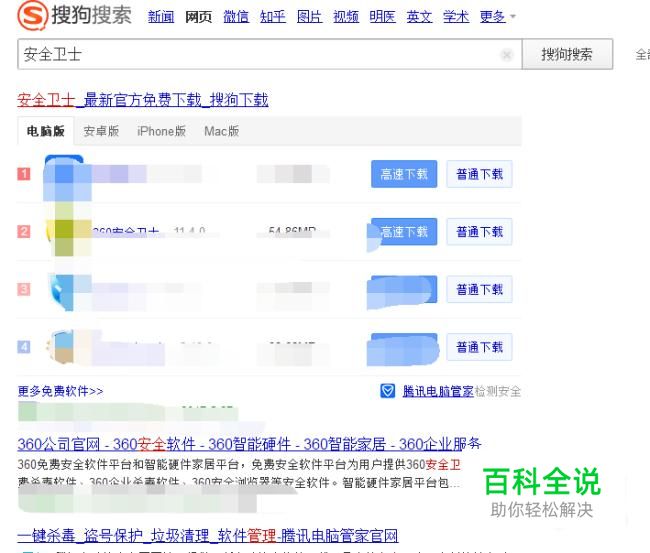Open the 视频 search category
The height and width of the screenshot is (553, 650).
pyautogui.click(x=346, y=17)
